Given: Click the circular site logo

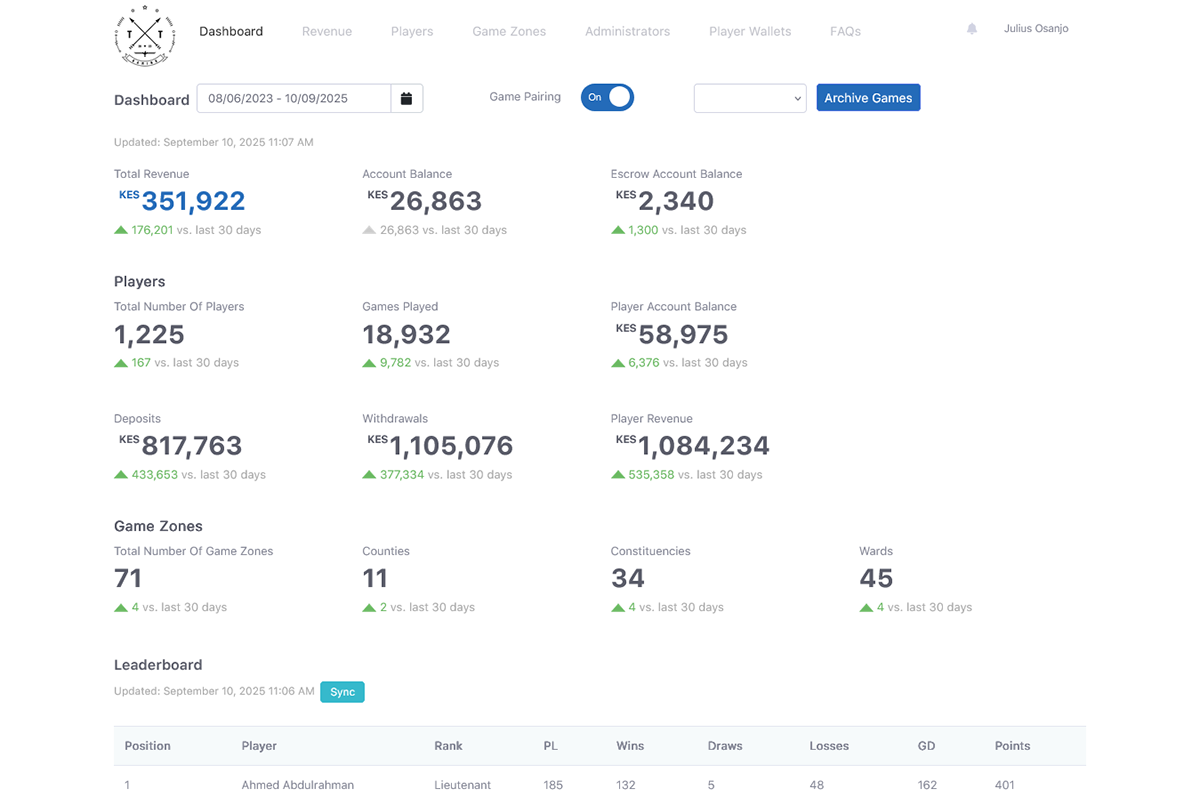Looking at the screenshot, I should pos(144,36).
